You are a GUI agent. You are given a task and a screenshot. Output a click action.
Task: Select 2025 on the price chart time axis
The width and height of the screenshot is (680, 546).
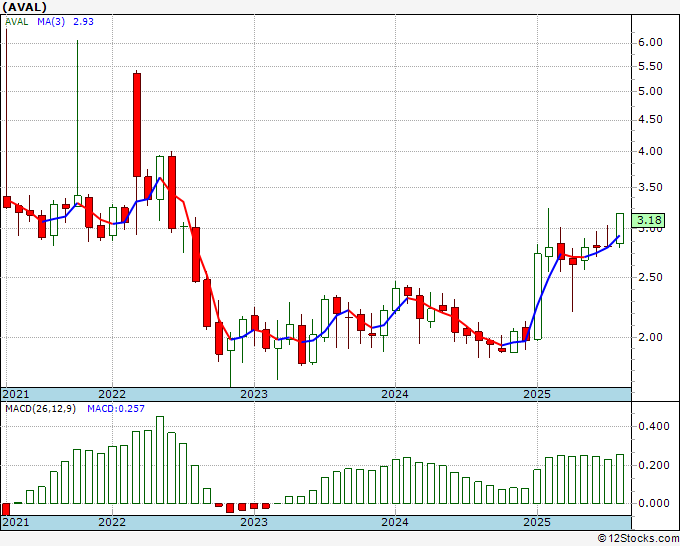point(537,394)
